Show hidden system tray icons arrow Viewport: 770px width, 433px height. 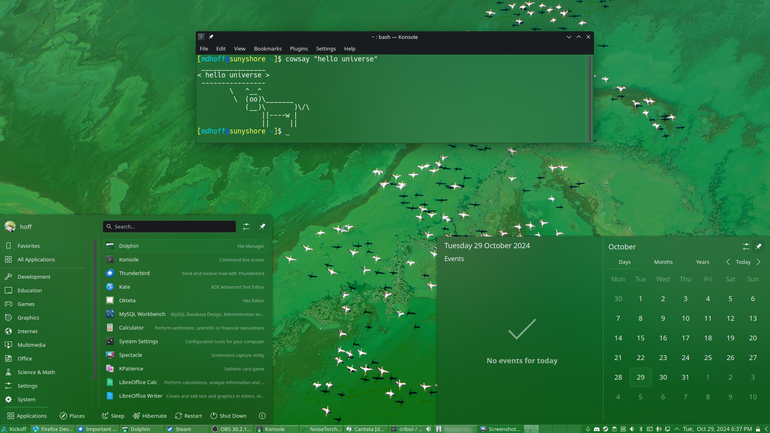pyautogui.click(x=677, y=429)
